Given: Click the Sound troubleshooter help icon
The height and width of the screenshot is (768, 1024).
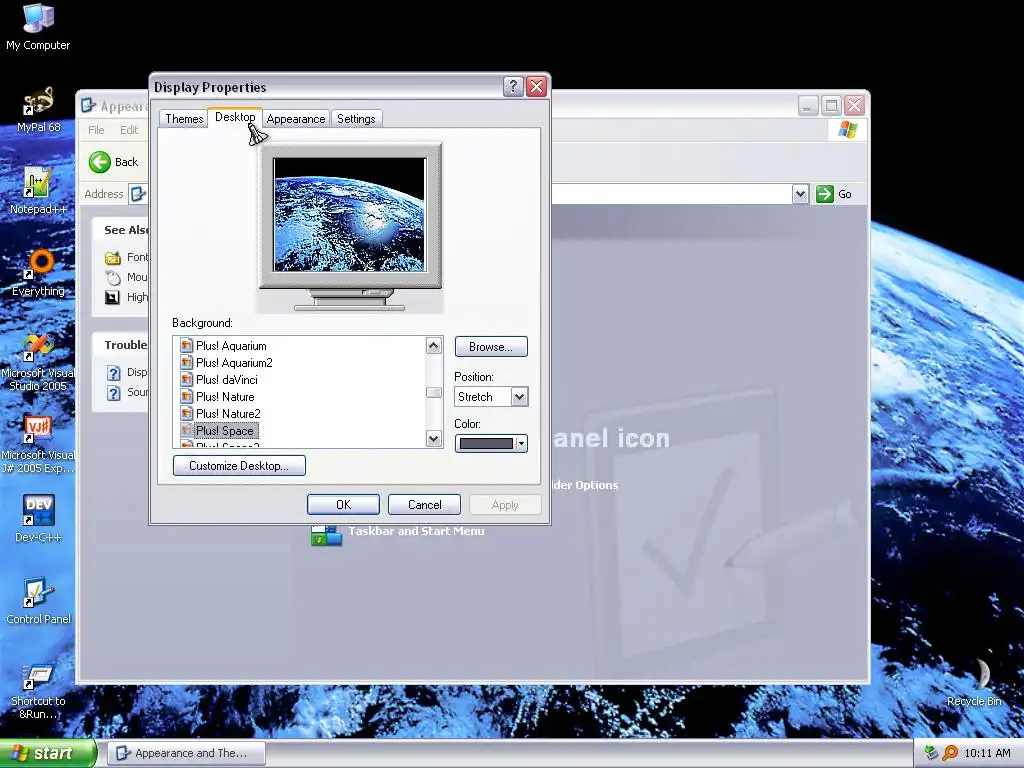Looking at the screenshot, I should click(114, 392).
